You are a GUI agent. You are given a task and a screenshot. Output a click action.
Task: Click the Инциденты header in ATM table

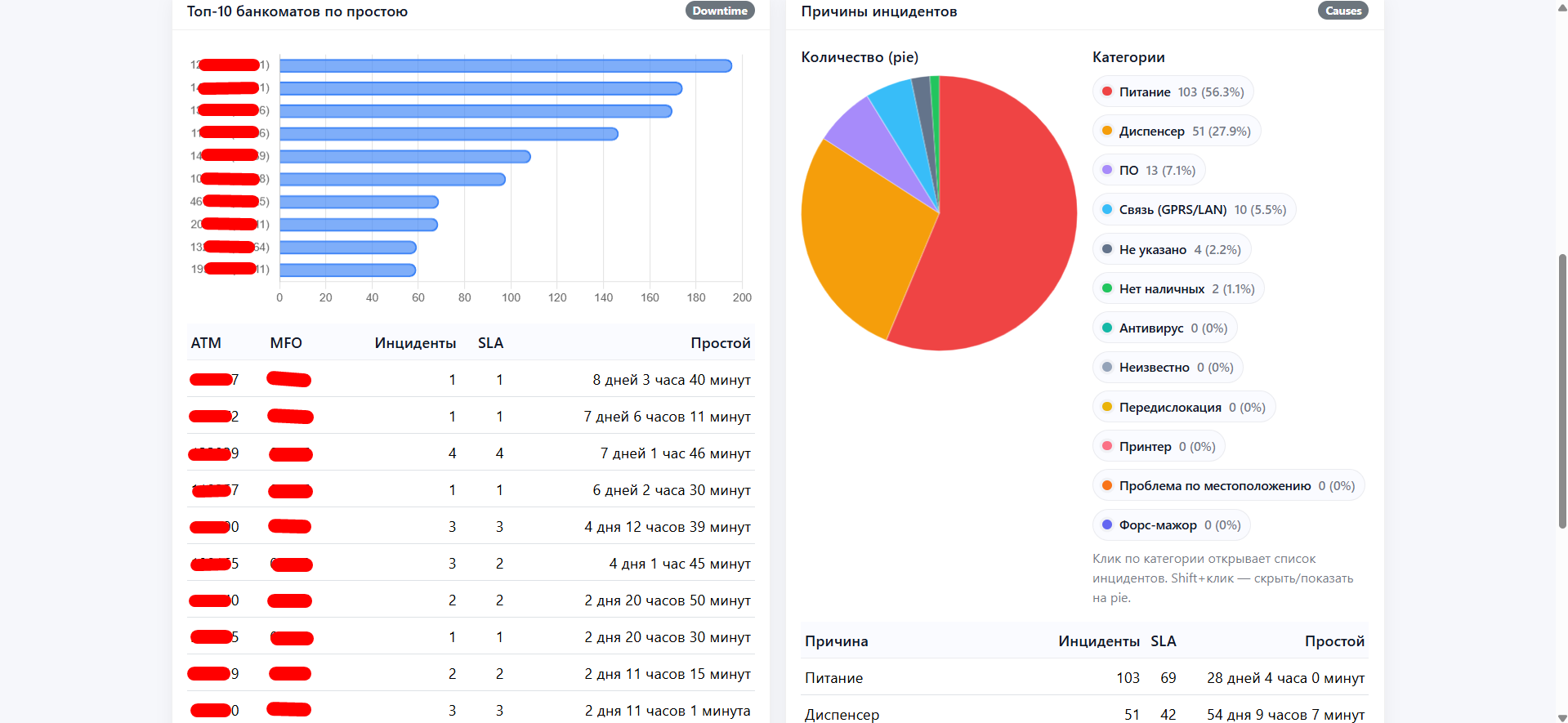point(415,343)
